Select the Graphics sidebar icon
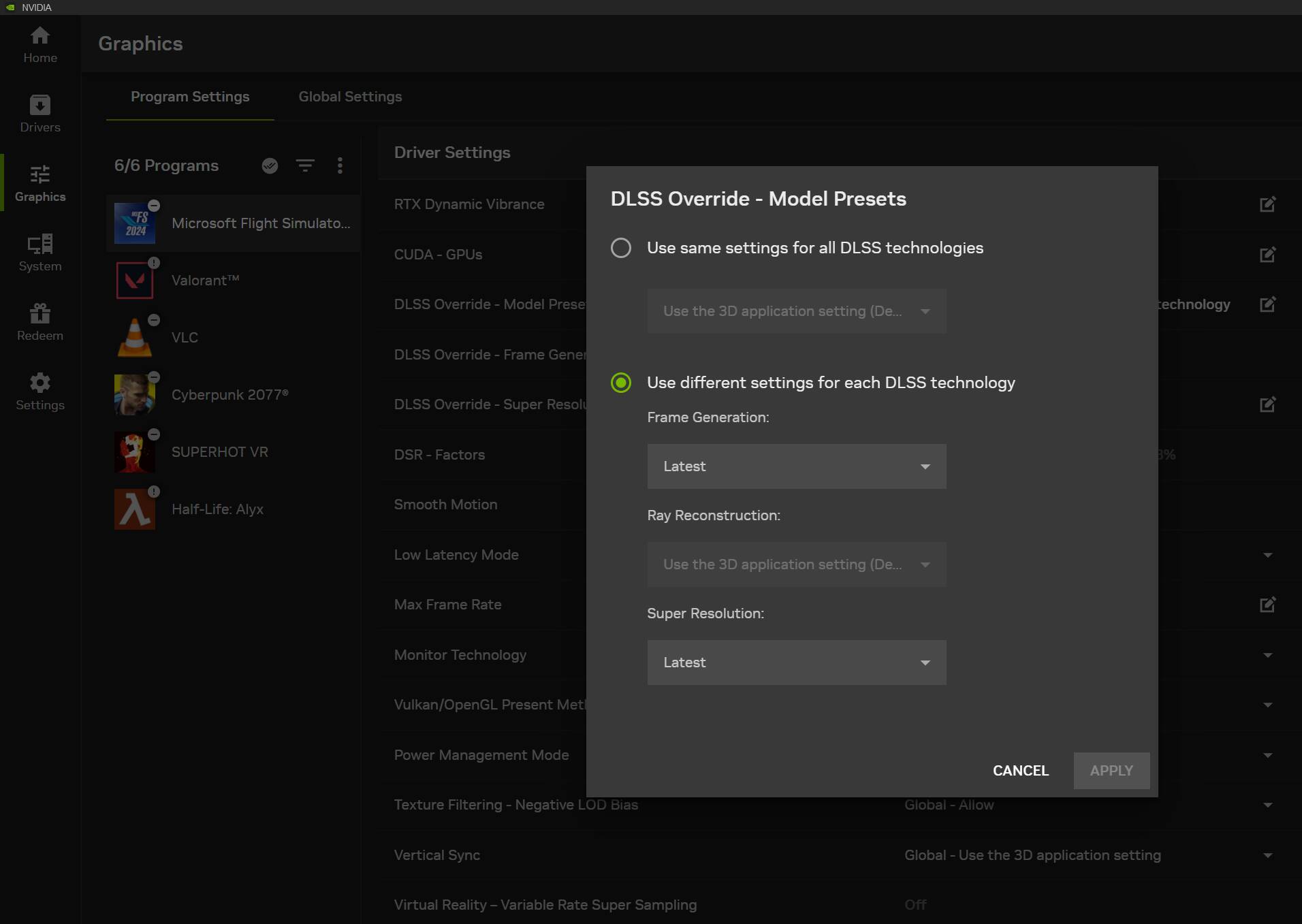Image resolution: width=1302 pixels, height=924 pixels. 39,182
